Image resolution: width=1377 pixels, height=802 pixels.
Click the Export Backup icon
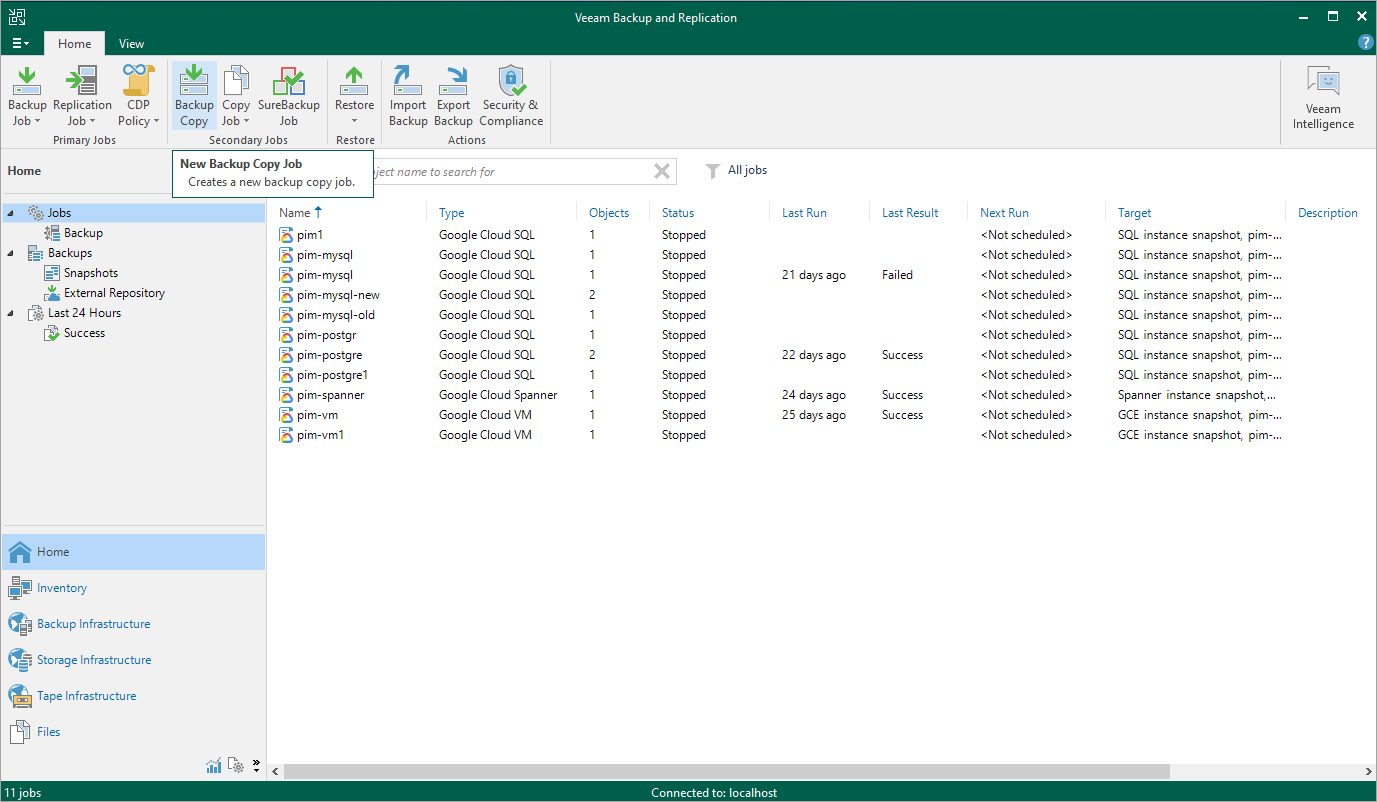click(453, 95)
